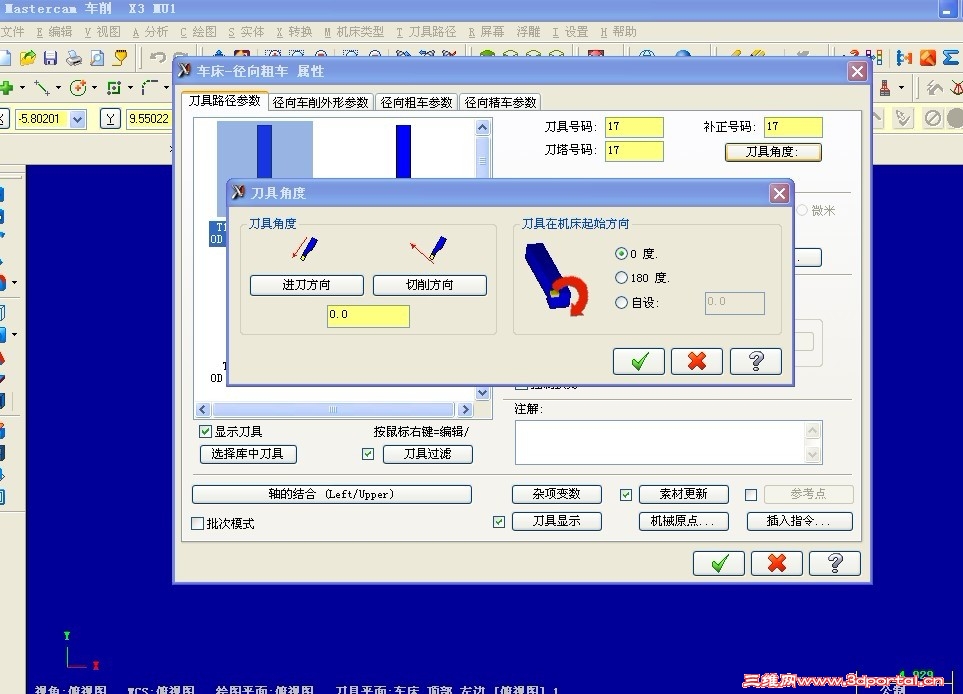Switch to 径向车削外形参数 tab

pyautogui.click(x=320, y=103)
